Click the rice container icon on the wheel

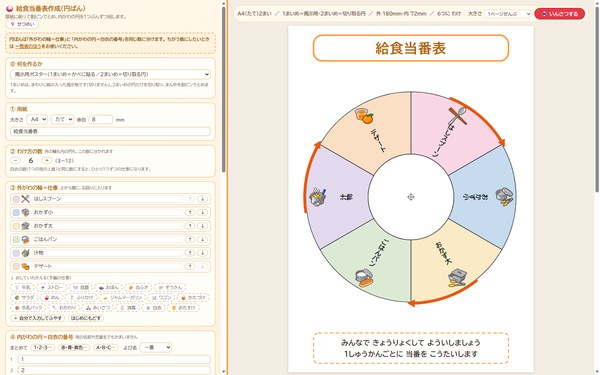(364, 277)
